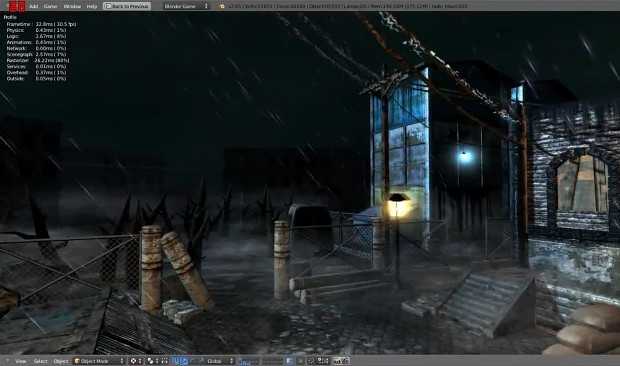Screen dimensions: 620x366
Task: Click the Back to Previous button
Action: tap(127, 6)
